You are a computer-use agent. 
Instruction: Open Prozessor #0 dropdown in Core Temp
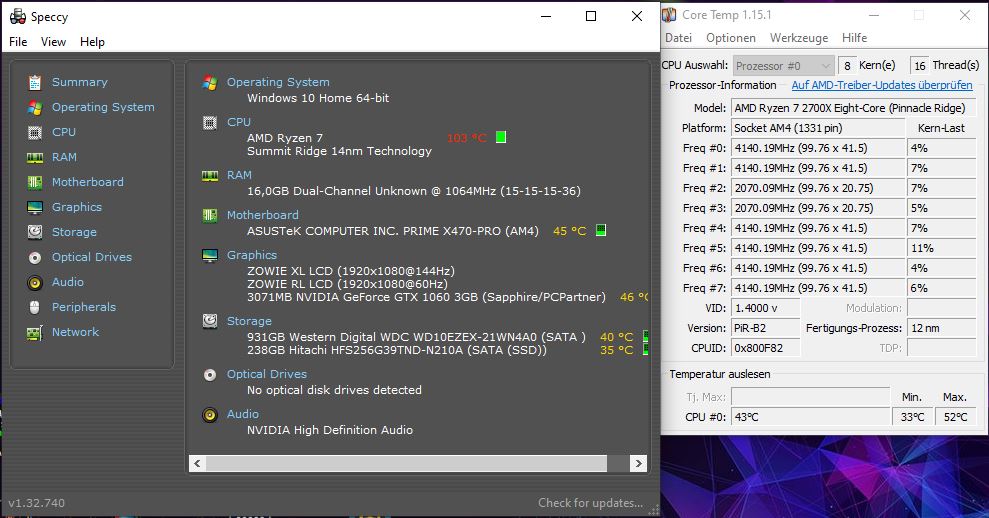click(783, 66)
